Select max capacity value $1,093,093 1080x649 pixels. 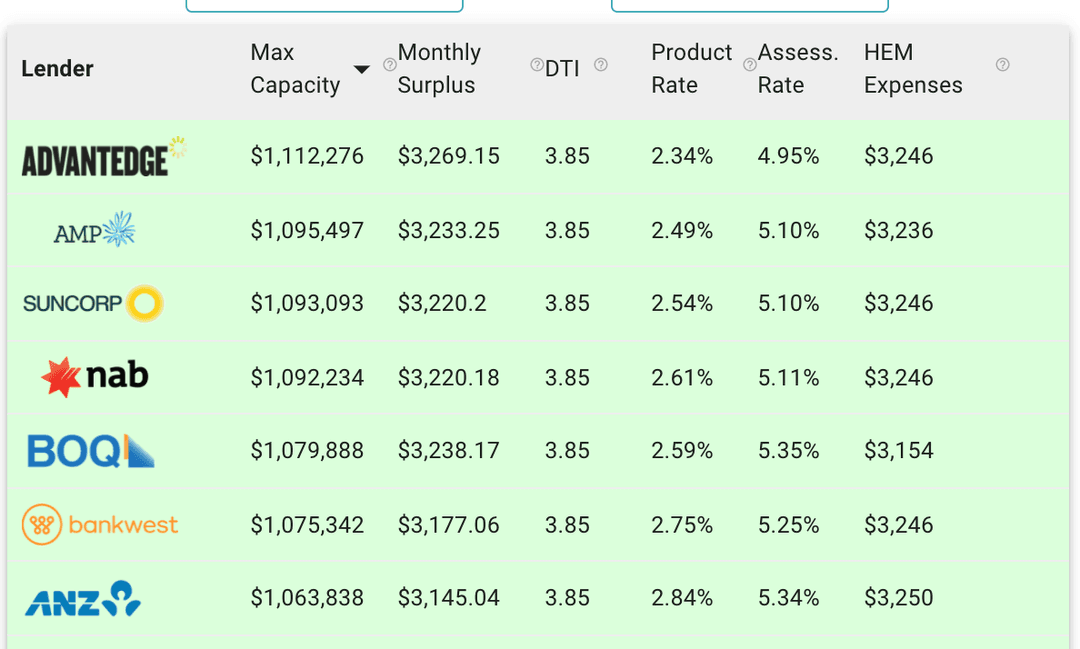307,303
